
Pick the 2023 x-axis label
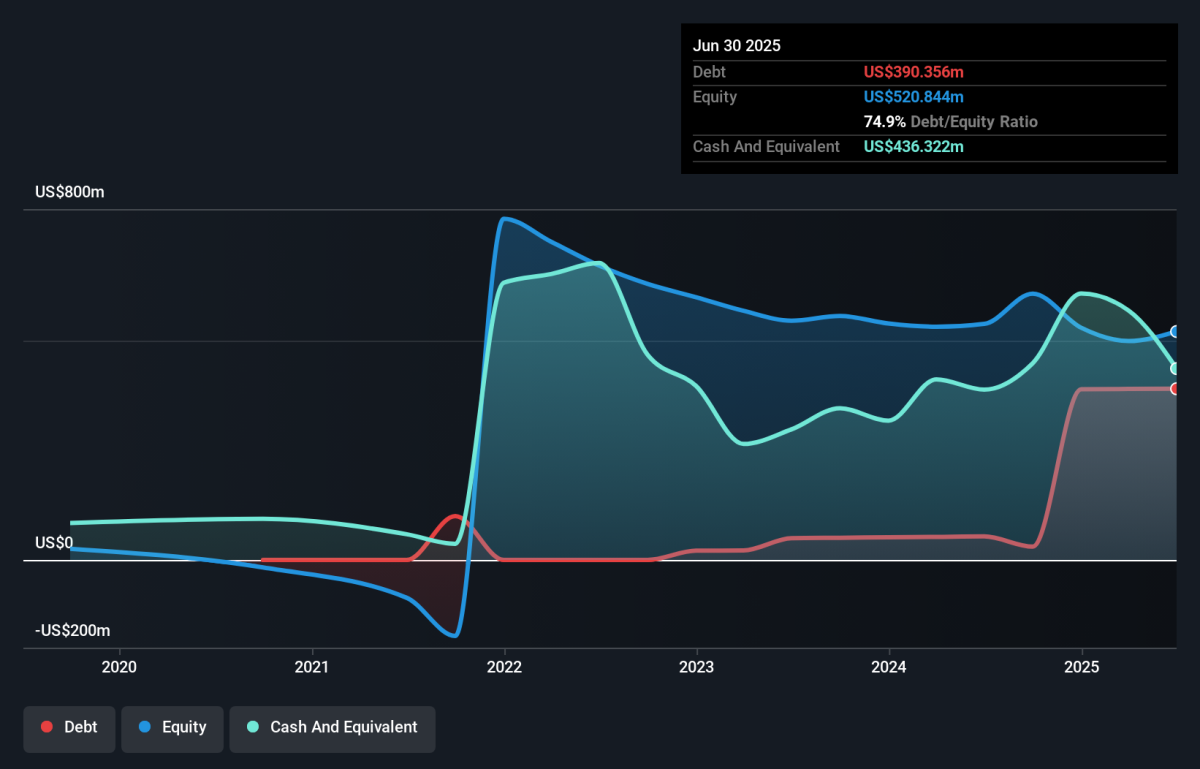pos(696,666)
